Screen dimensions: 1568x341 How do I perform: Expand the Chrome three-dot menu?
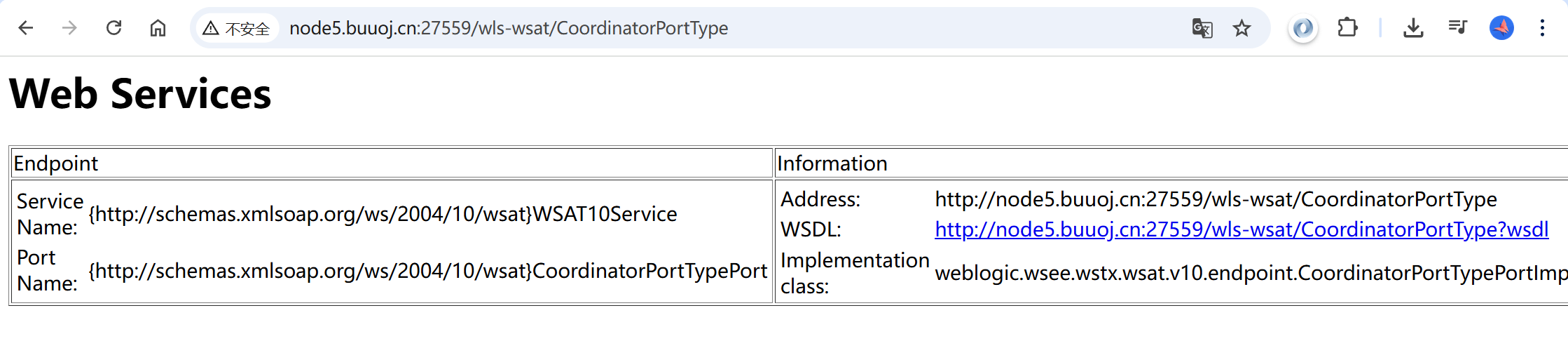pyautogui.click(x=1542, y=28)
